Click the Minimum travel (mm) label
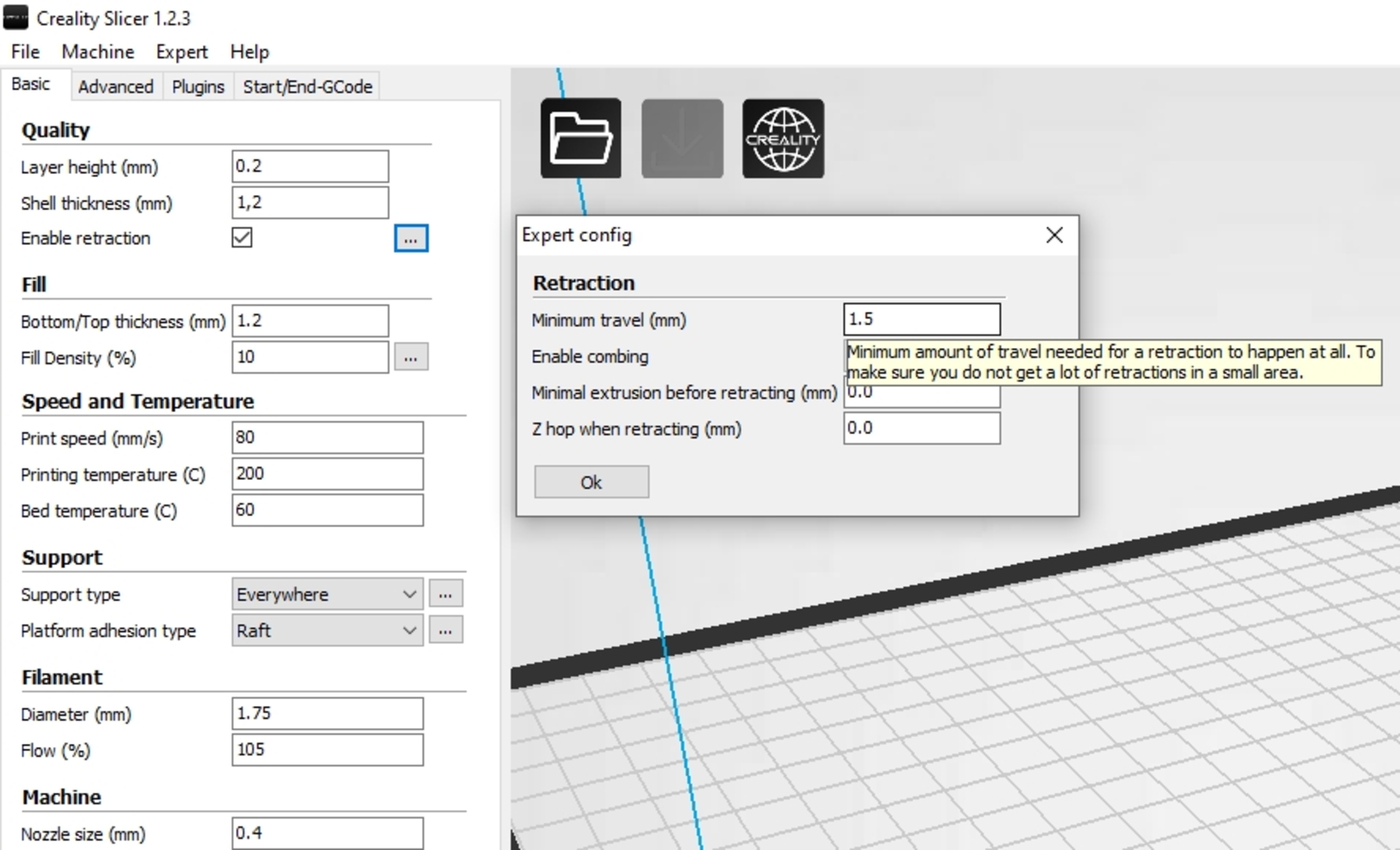This screenshot has width=1400, height=850. click(x=609, y=320)
